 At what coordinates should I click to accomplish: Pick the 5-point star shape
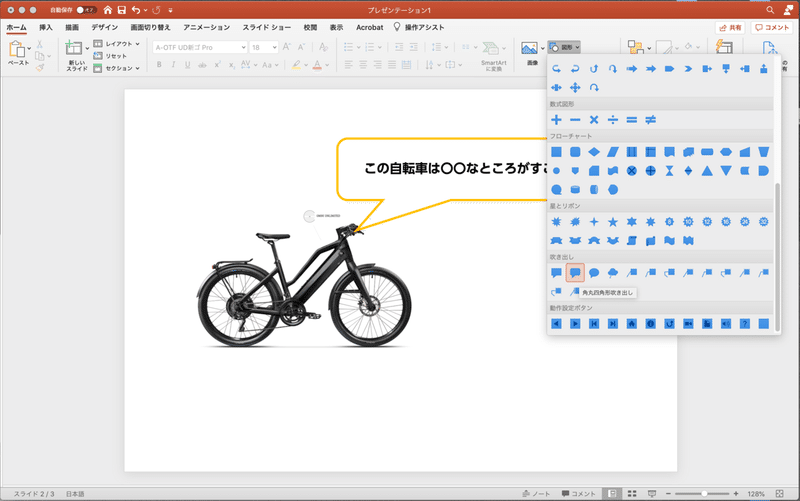click(x=613, y=222)
